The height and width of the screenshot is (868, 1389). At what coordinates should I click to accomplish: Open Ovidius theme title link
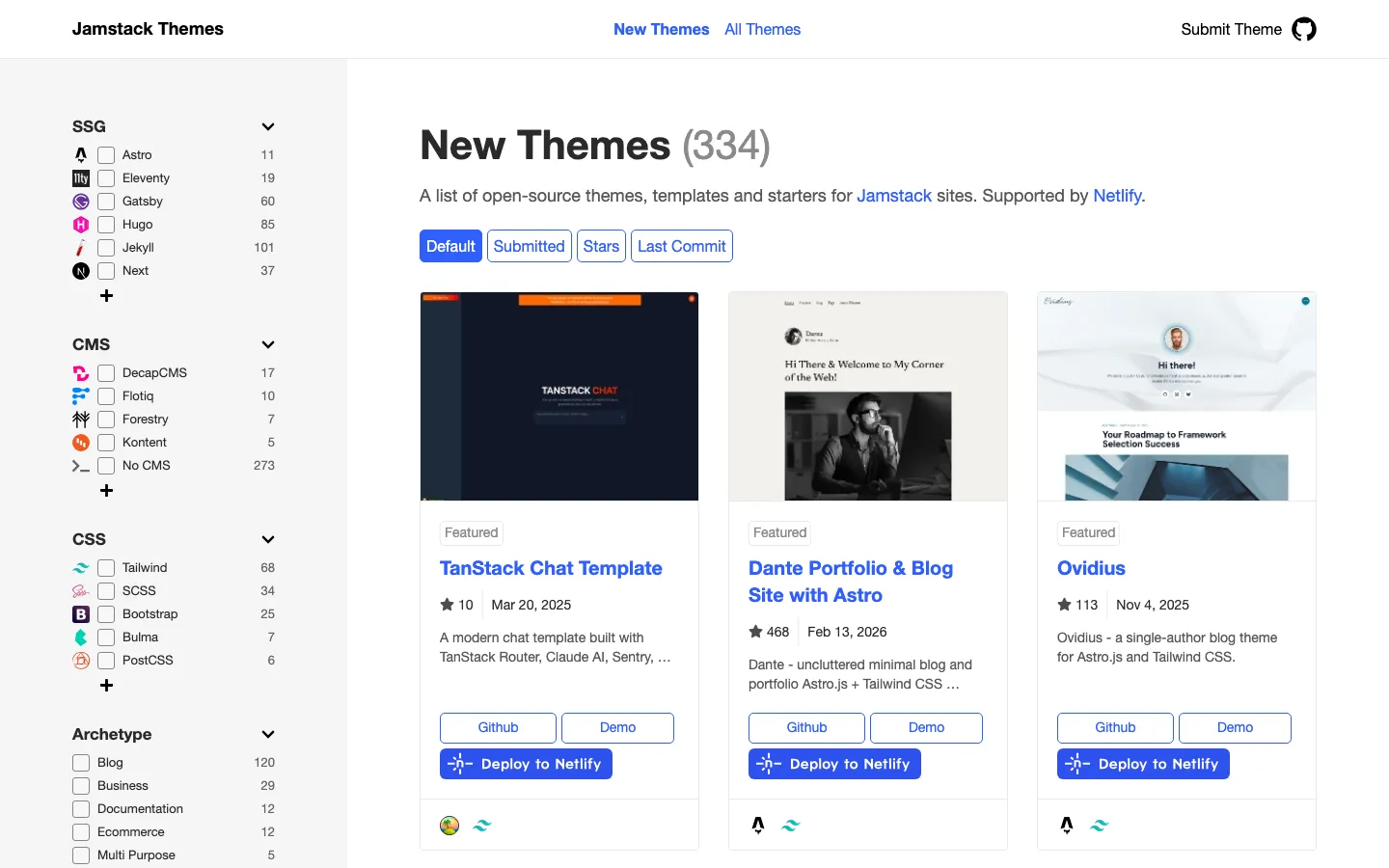click(x=1091, y=568)
